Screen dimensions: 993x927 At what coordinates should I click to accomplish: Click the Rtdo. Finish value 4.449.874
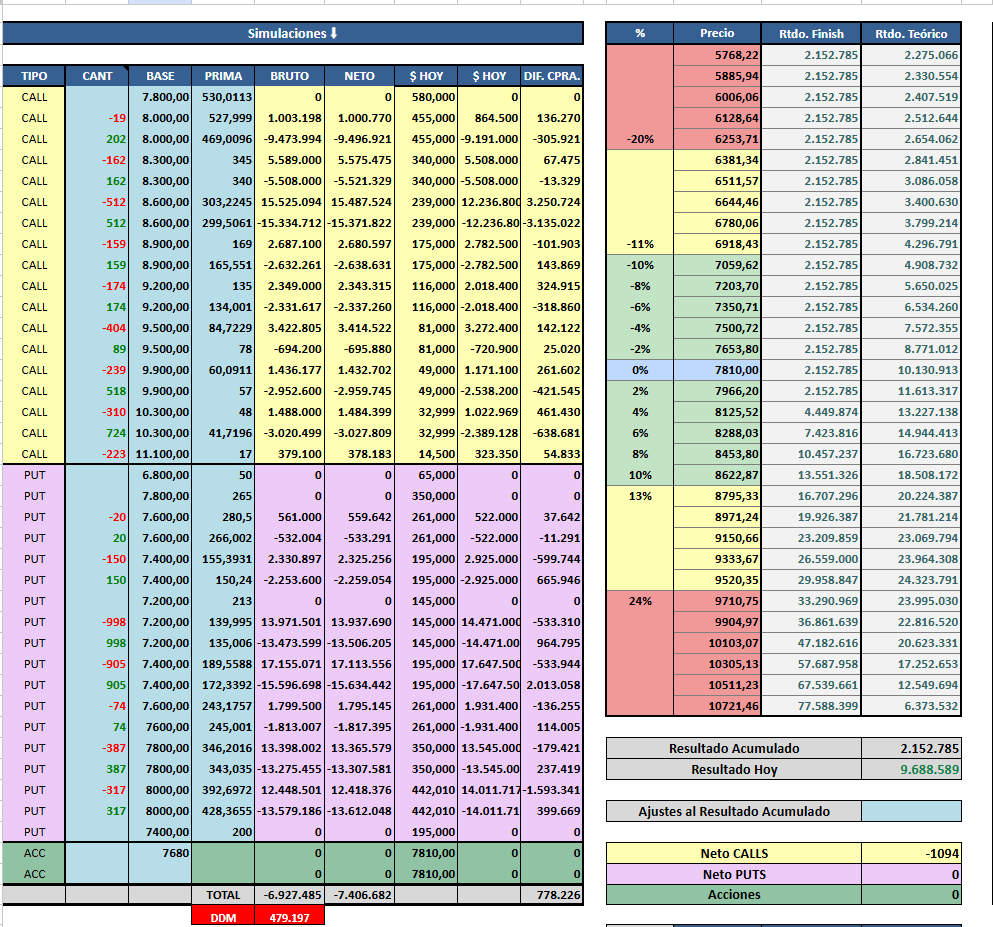(x=811, y=412)
